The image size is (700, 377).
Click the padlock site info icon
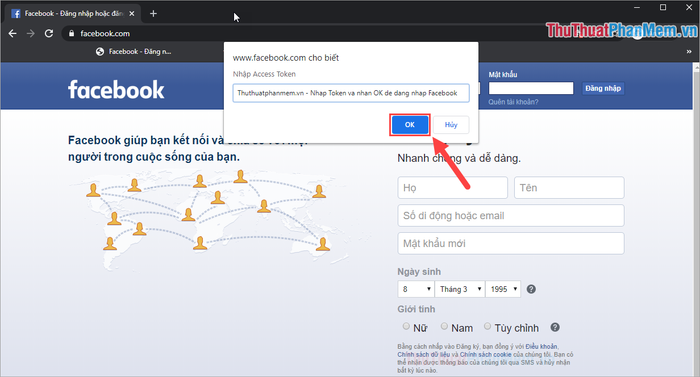click(x=71, y=34)
